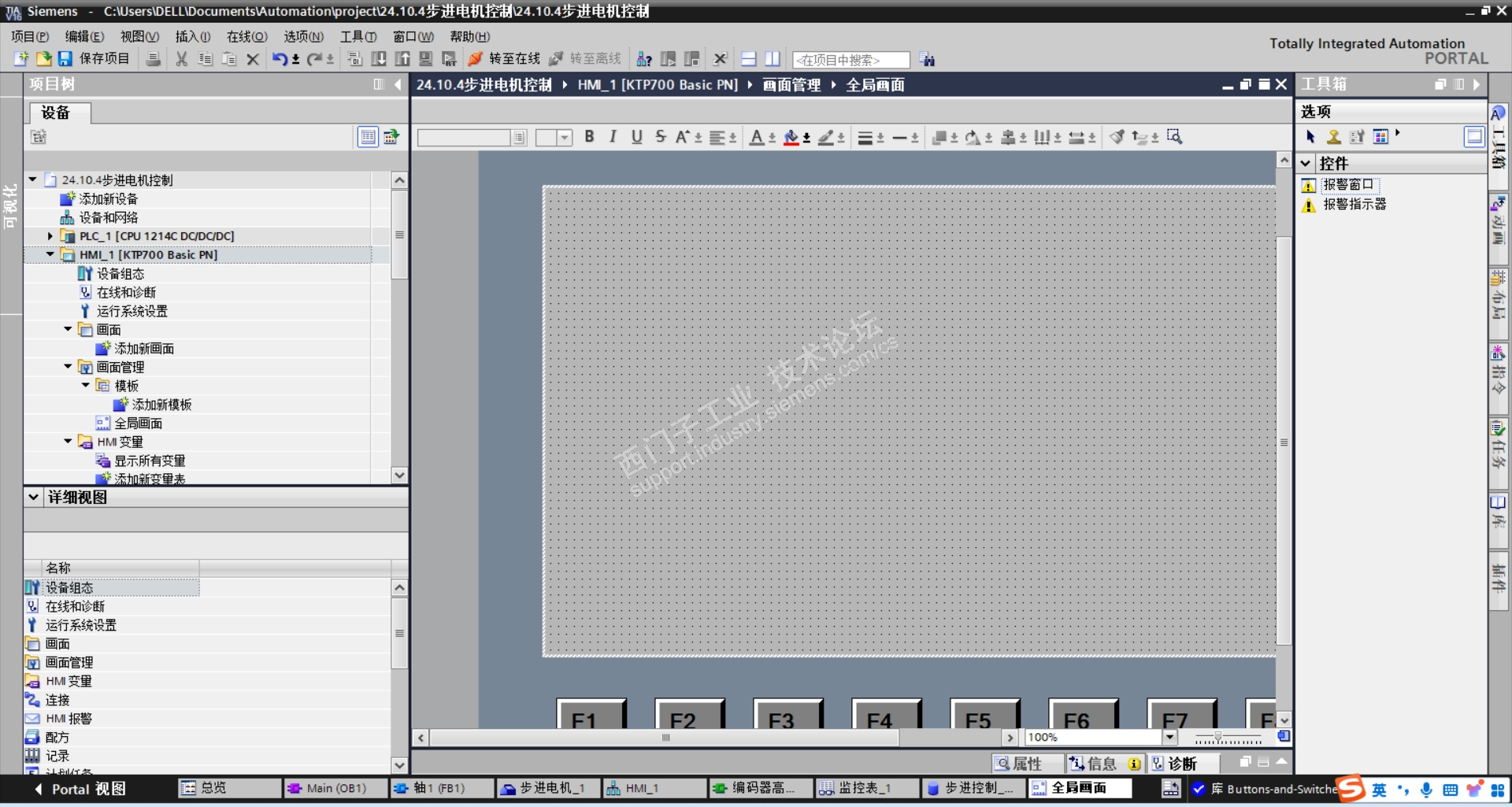Open the 总览 overview from taskbar
The image size is (1512, 807).
point(229,788)
